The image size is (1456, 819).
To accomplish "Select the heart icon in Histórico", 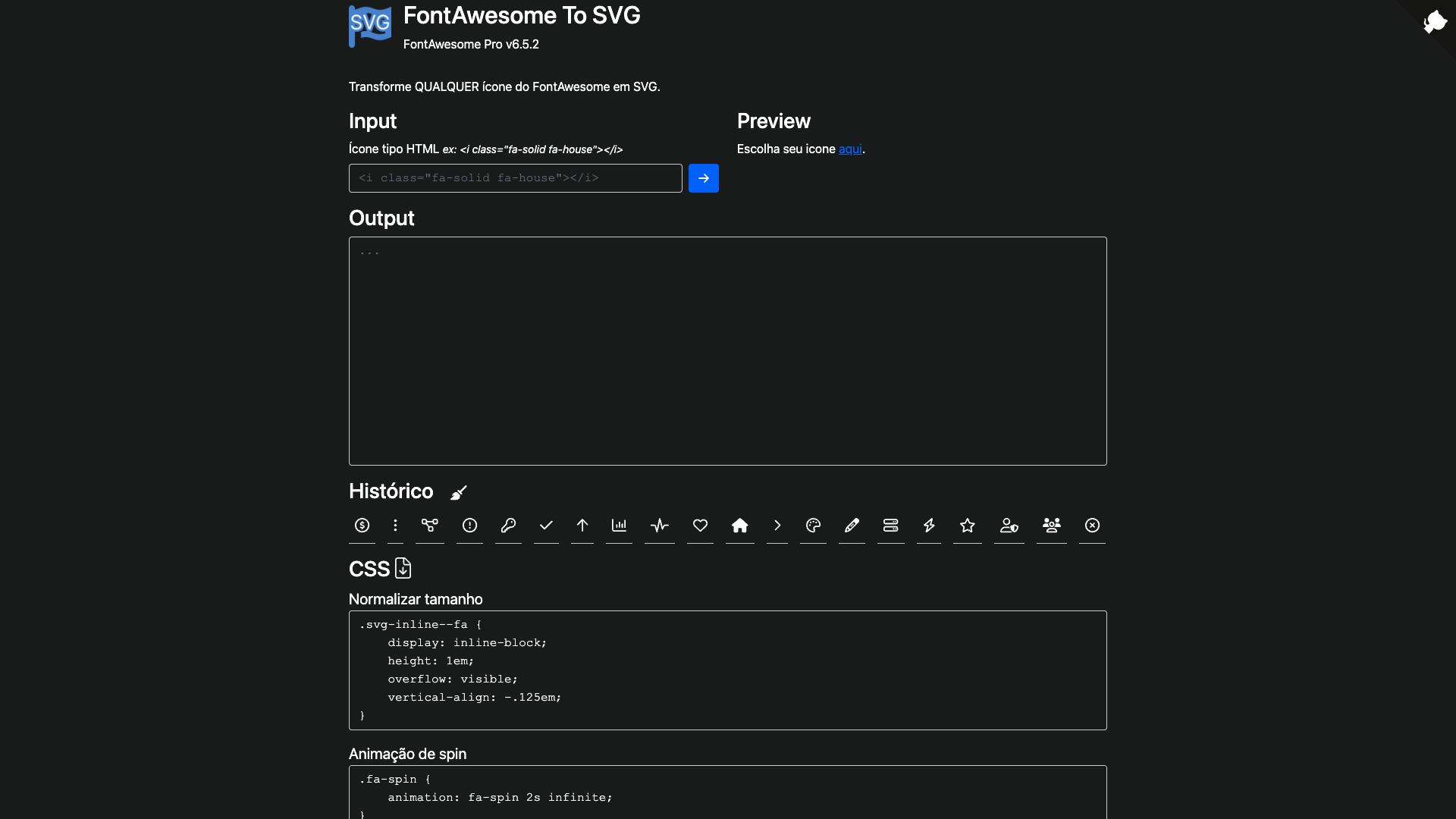I will pos(700,526).
